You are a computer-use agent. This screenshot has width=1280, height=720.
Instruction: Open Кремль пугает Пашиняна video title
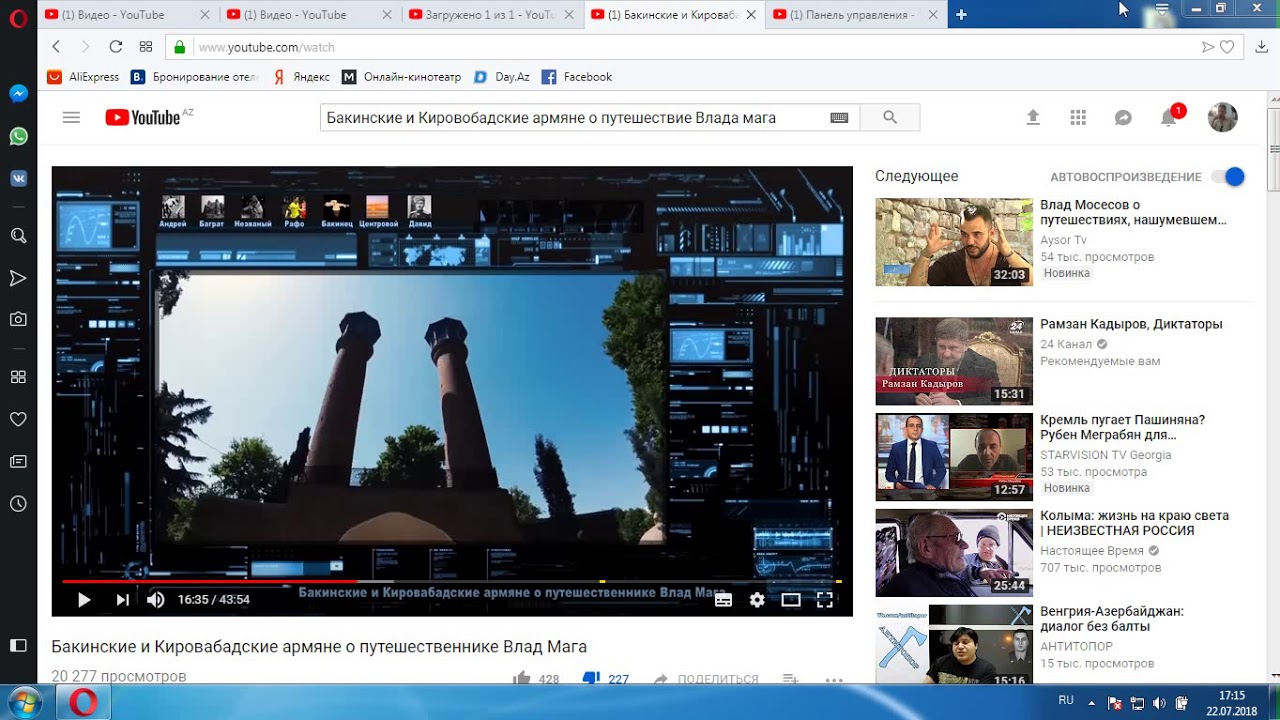click(x=1122, y=427)
